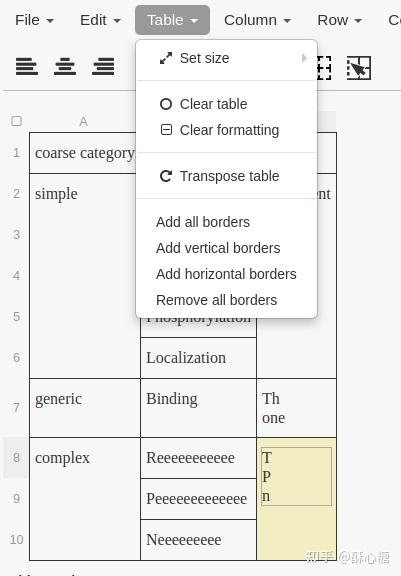Click the dashed border cell icon
This screenshot has height=576, width=401.
pyautogui.click(x=325, y=68)
